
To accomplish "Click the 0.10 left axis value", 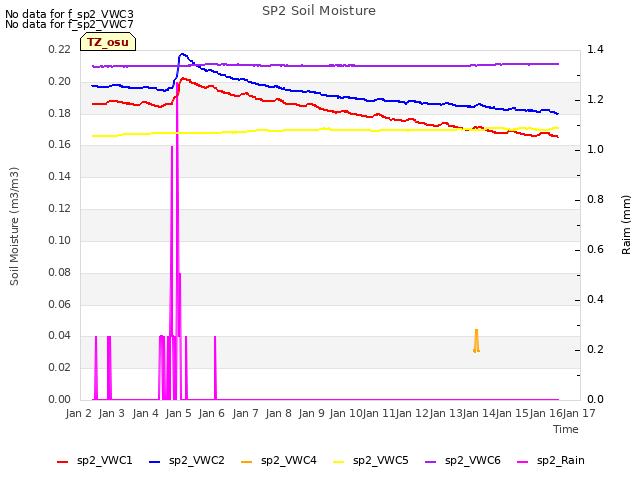I will tap(60, 240).
